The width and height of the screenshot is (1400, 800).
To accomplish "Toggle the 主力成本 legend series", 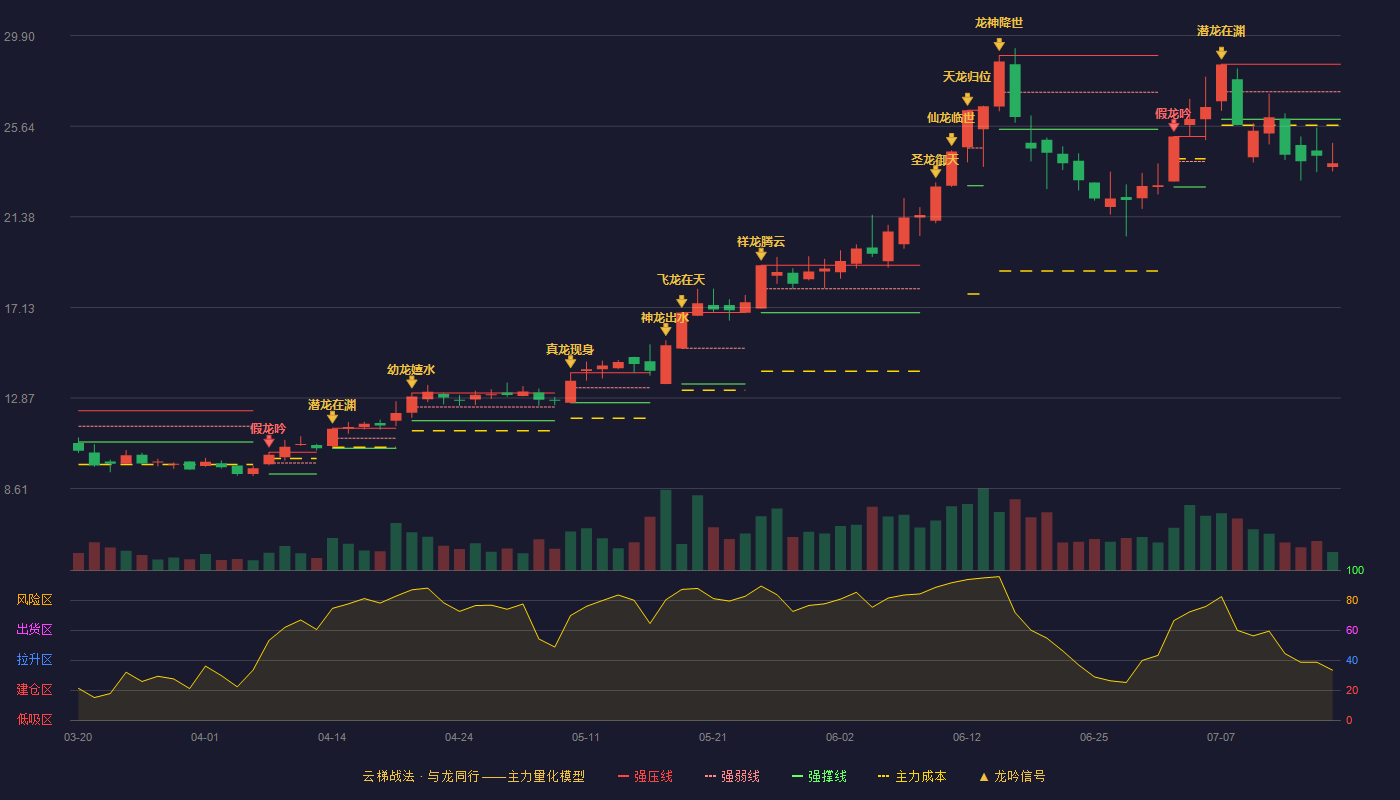I will 911,776.
